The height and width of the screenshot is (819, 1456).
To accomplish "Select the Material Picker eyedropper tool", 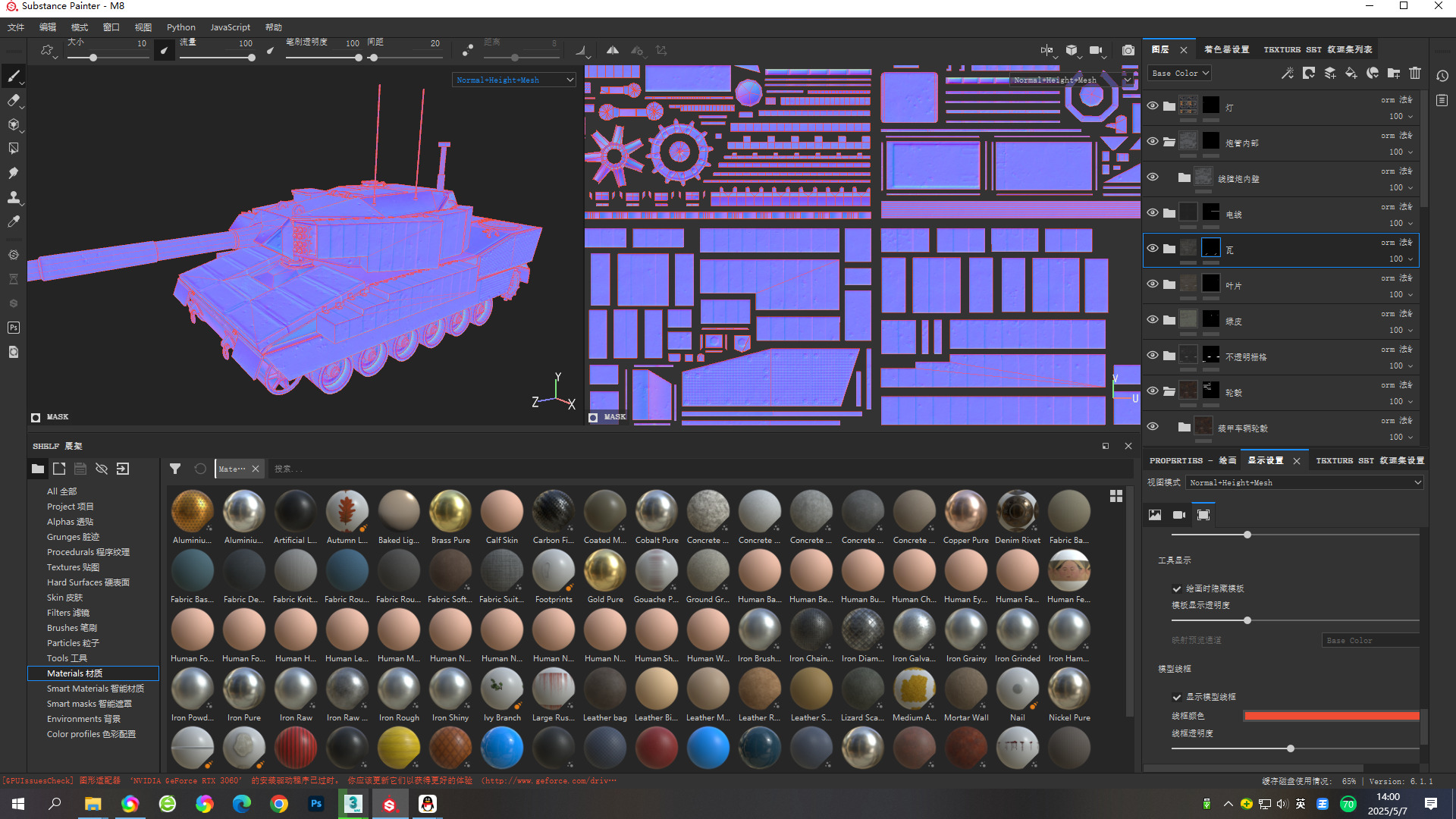I will [x=13, y=221].
